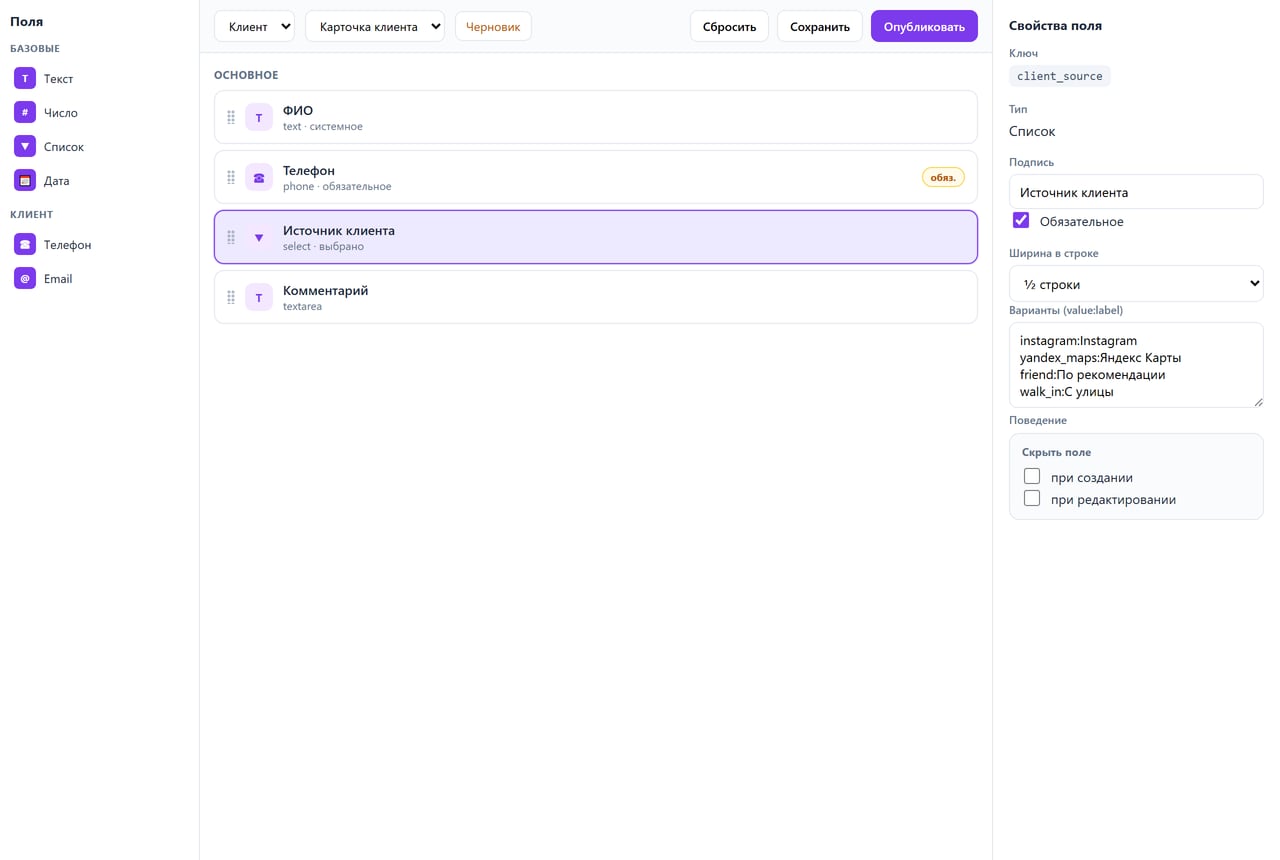
Task: Click the walk_in:С улицы option line
Action: tap(1067, 392)
